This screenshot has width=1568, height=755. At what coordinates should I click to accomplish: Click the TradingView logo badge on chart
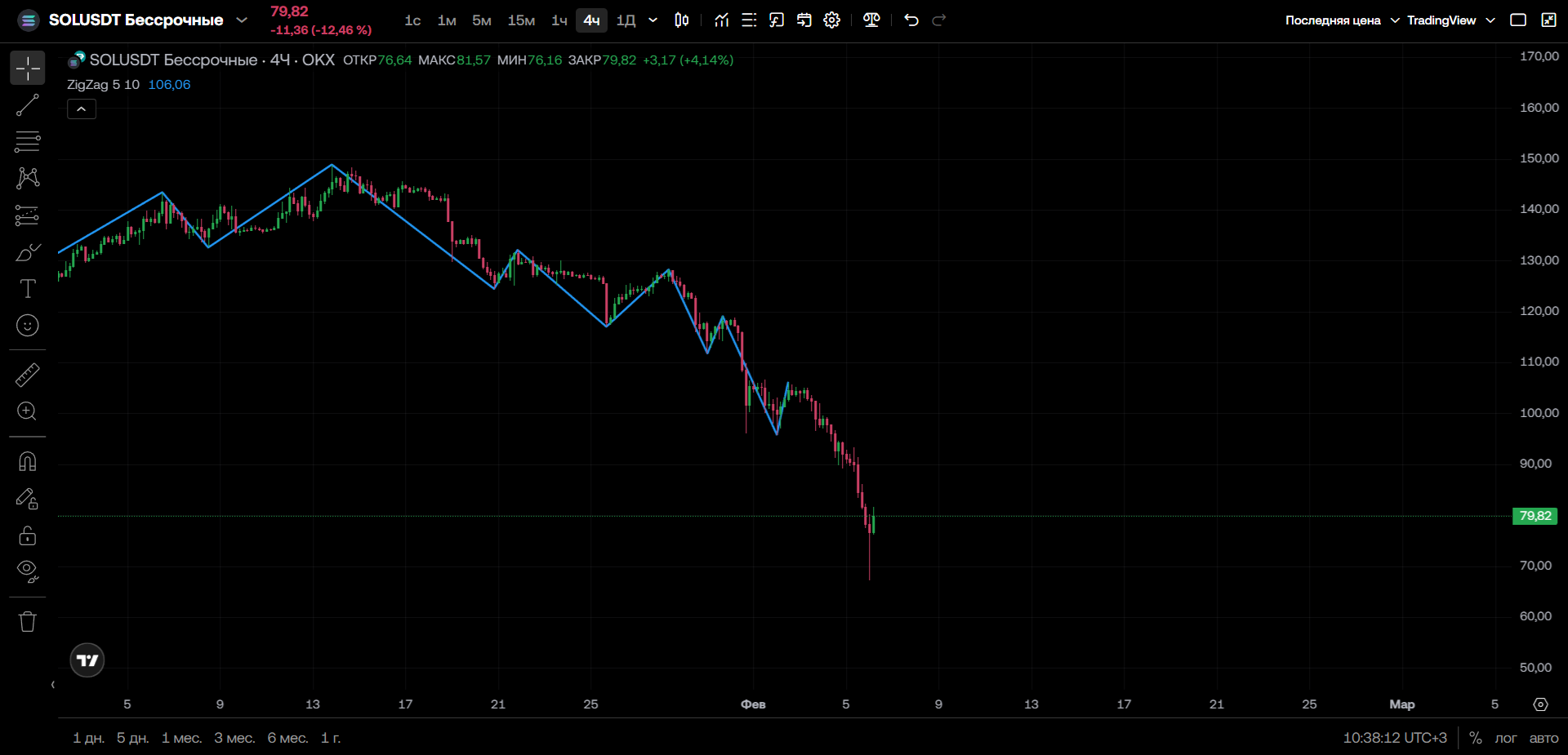[87, 660]
